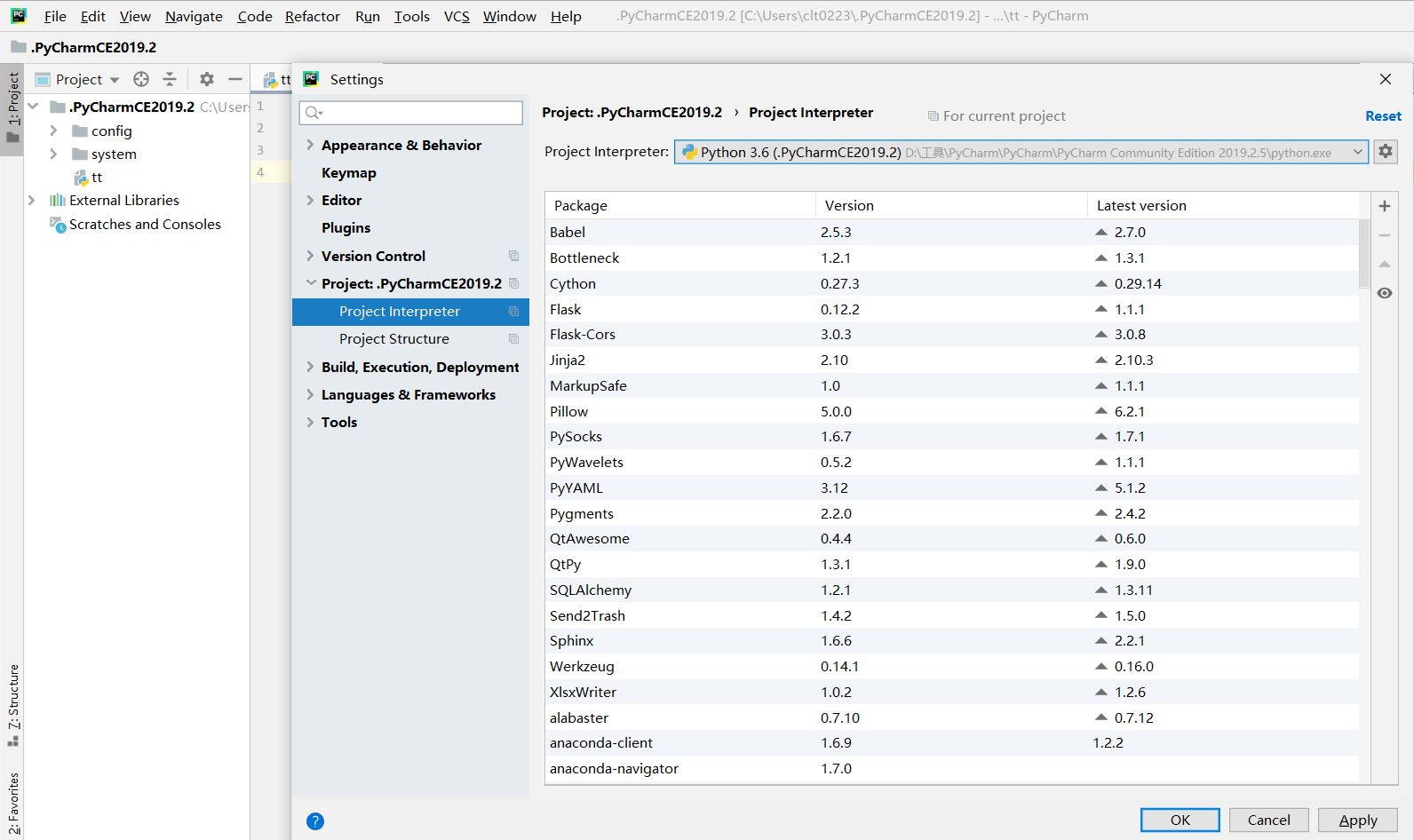Open the Refactor menu

pos(312,16)
